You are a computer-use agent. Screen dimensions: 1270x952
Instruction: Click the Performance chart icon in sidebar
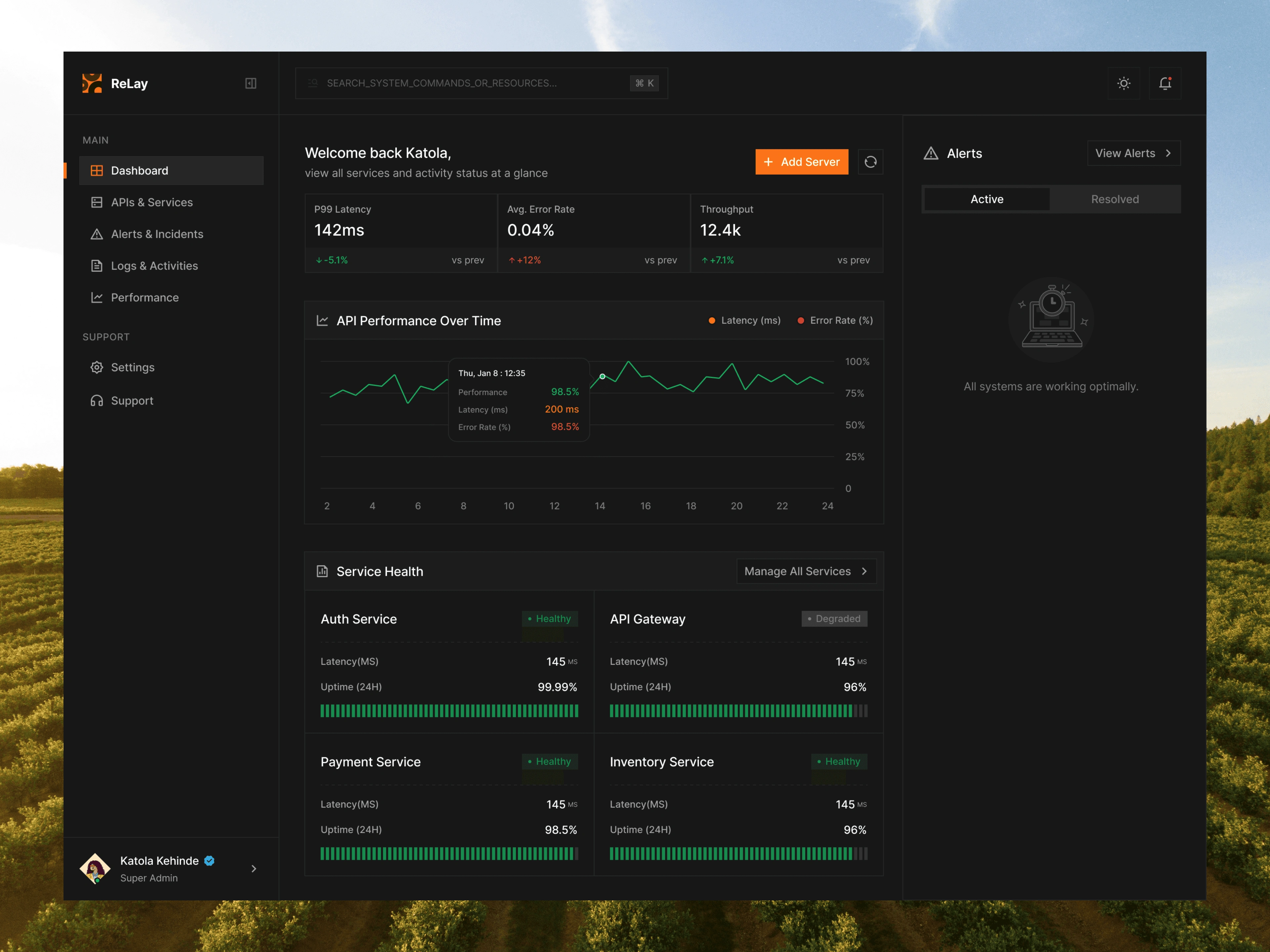tap(97, 297)
